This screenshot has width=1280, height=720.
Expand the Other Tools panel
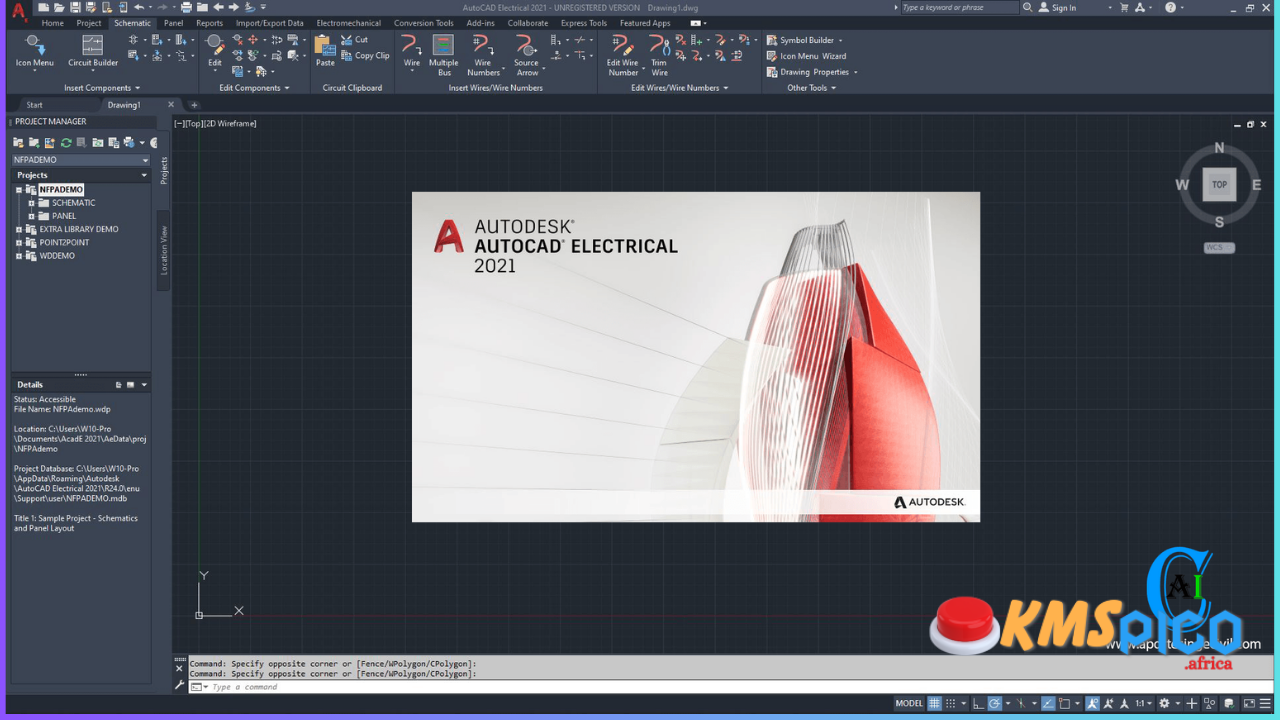point(811,88)
